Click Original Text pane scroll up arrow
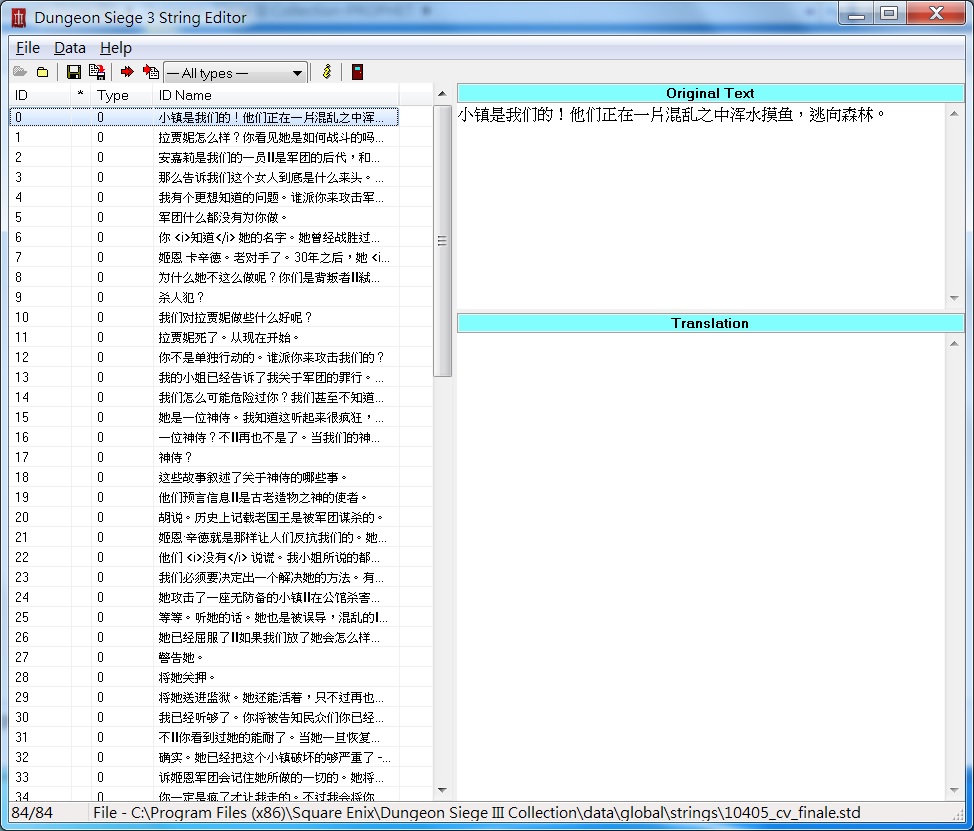The width and height of the screenshot is (974, 831). click(954, 113)
